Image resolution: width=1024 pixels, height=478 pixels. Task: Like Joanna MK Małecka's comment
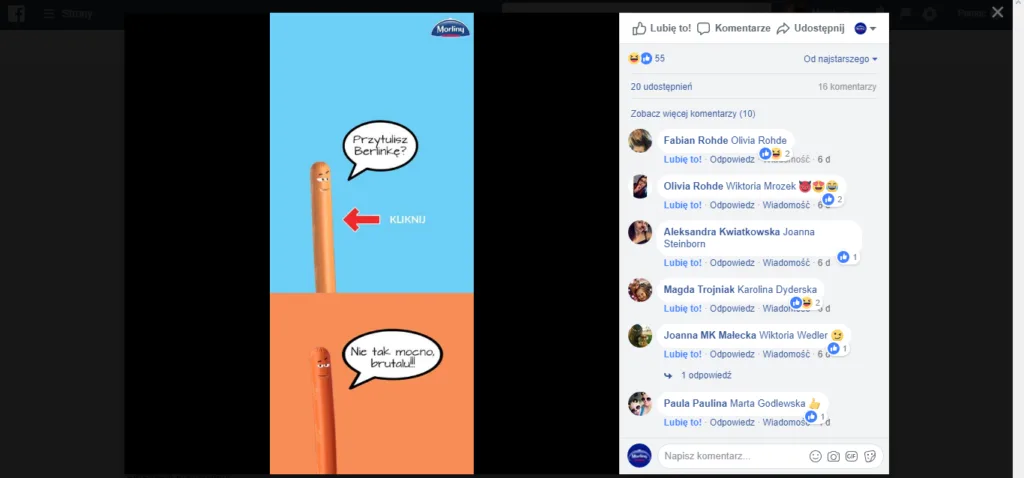point(682,355)
